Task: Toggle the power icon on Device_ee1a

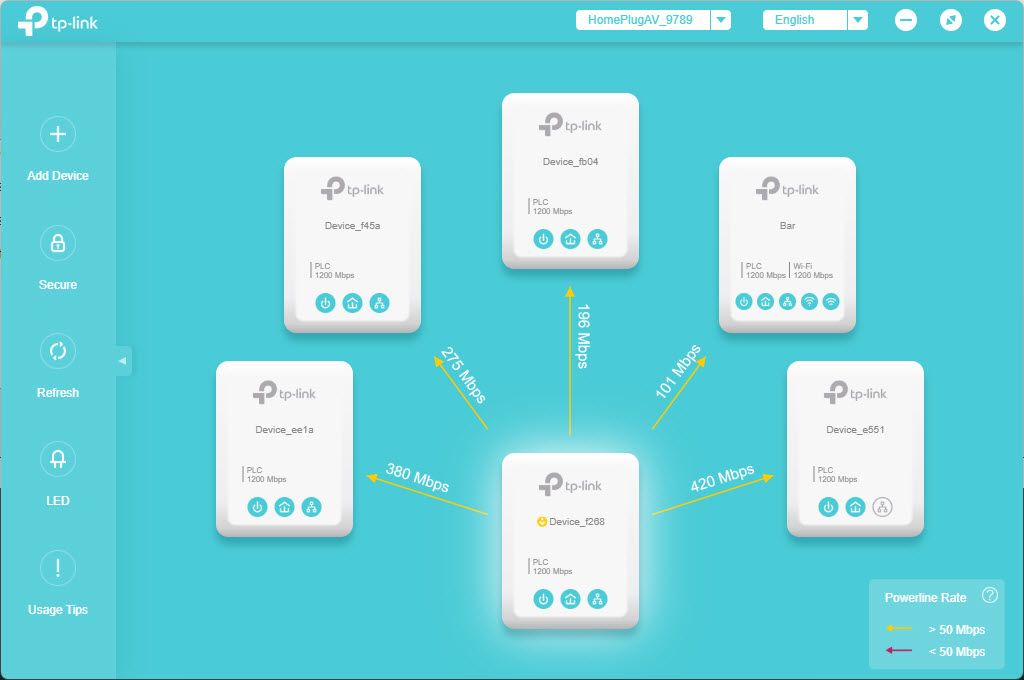Action: pos(257,507)
